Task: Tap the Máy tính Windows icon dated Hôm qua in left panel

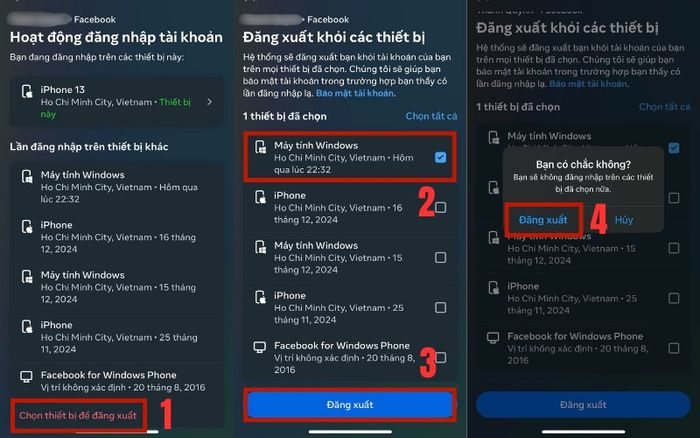Action: coord(27,177)
